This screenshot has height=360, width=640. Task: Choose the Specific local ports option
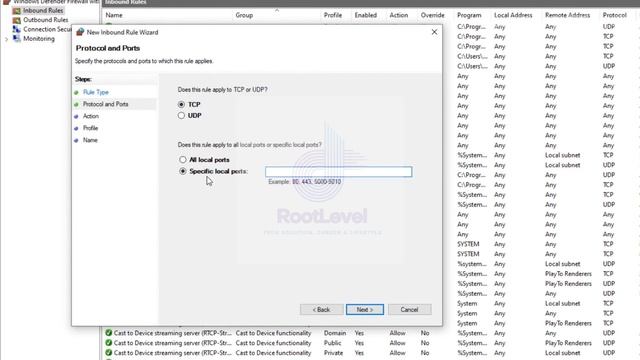(182, 171)
